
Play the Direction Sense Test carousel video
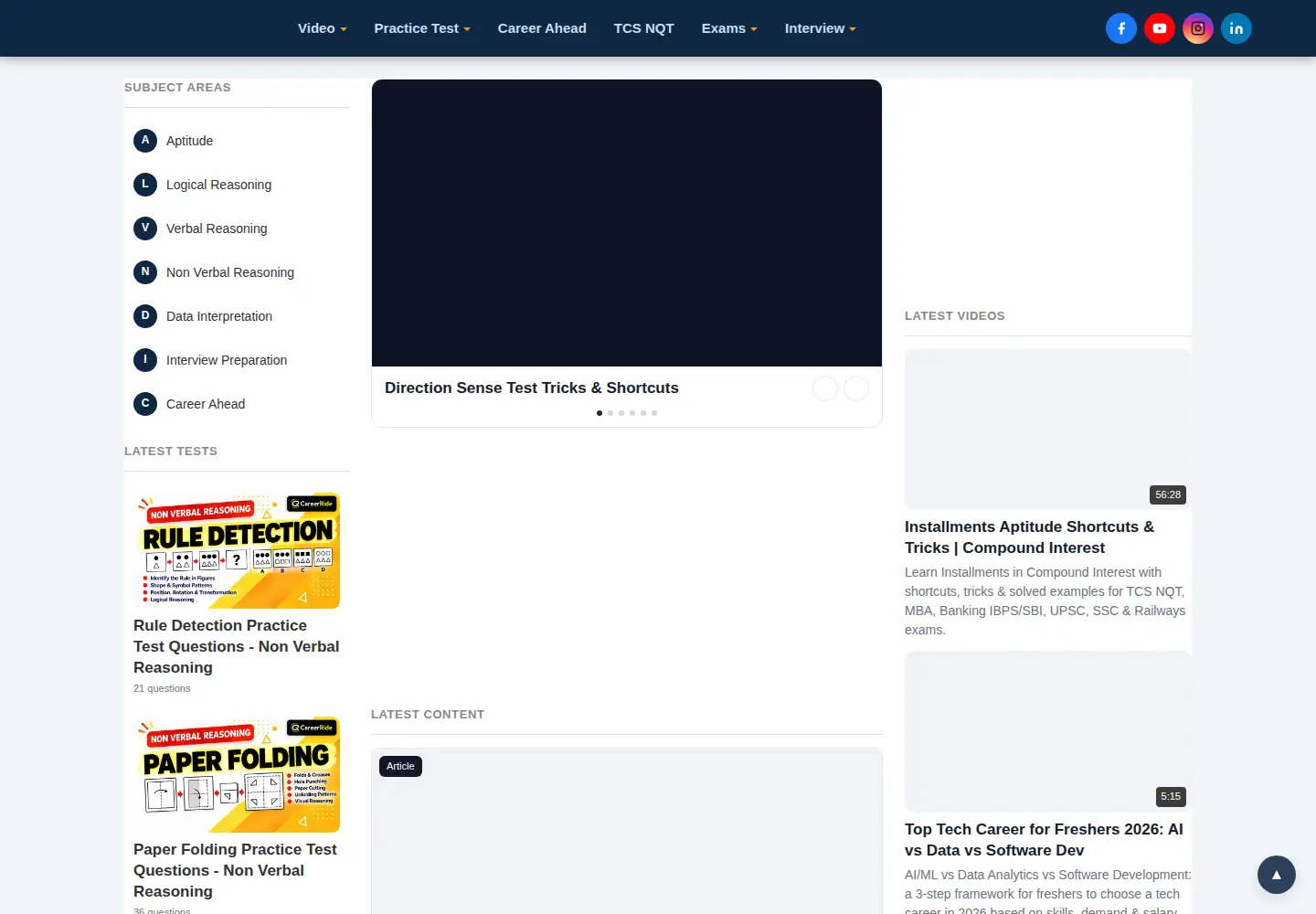(627, 223)
